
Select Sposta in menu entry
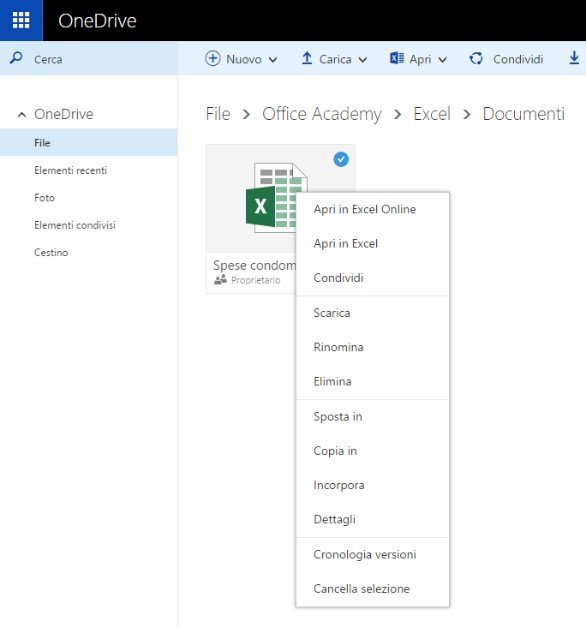click(372, 417)
